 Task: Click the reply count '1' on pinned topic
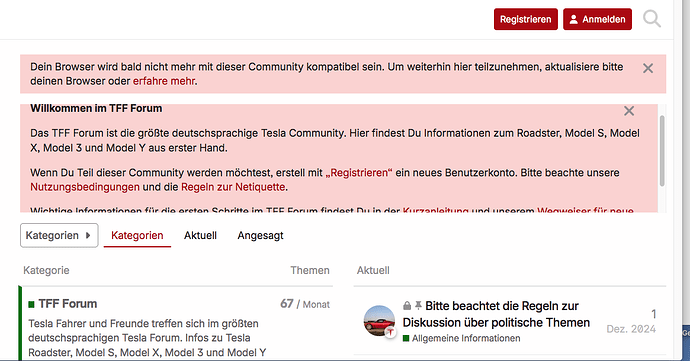(x=653, y=314)
